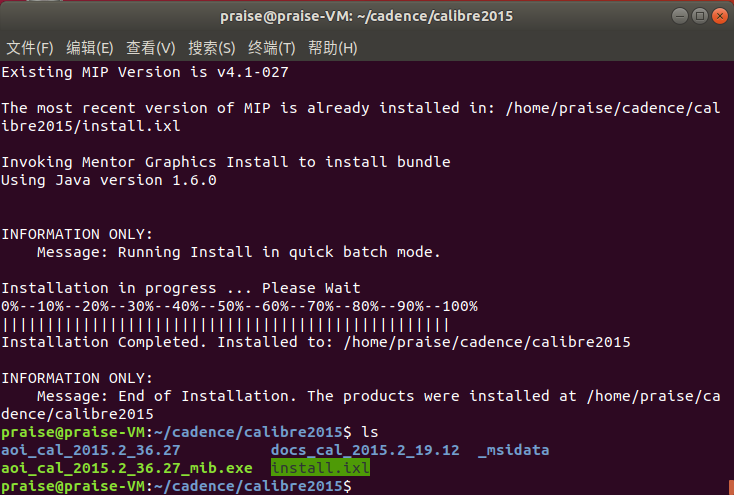Image resolution: width=734 pixels, height=495 pixels.
Task: Click the 'End of Installation' message line
Action: coord(361,405)
